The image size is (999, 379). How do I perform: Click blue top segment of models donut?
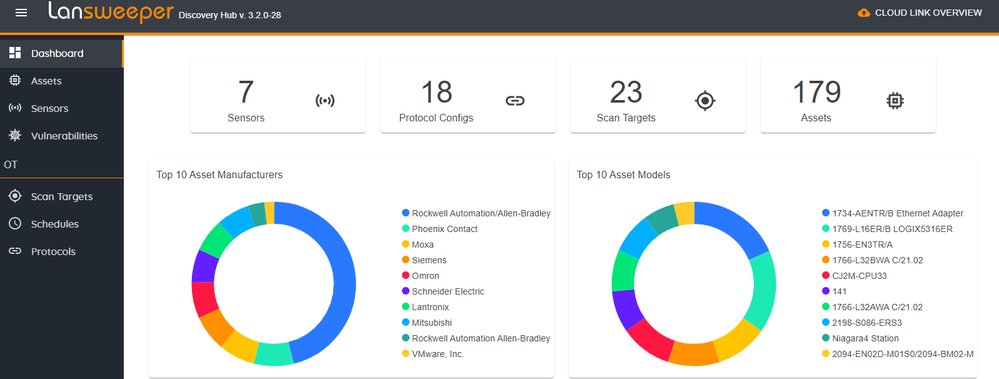point(736,224)
